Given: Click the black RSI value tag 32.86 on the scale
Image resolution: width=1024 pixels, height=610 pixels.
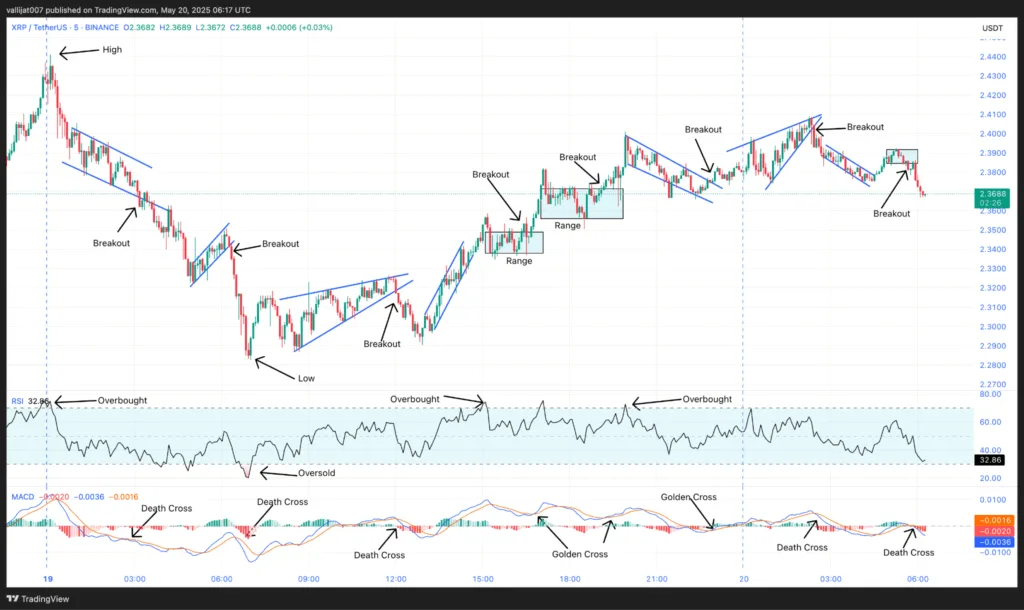Looking at the screenshot, I should click(990, 460).
